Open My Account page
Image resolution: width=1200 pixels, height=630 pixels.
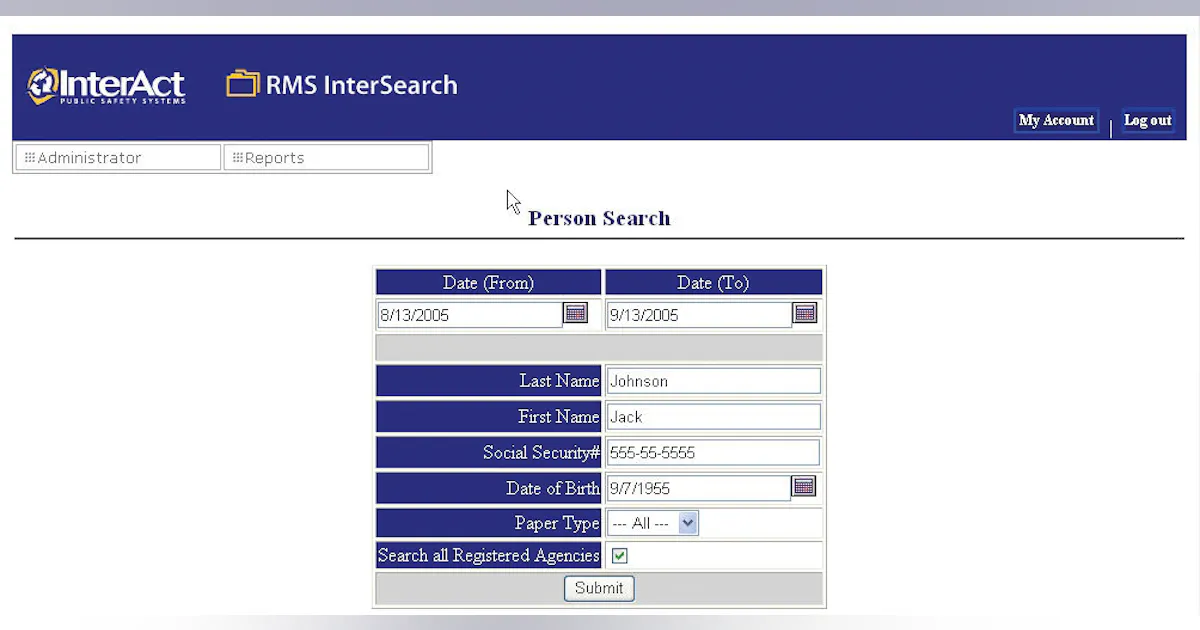1056,120
